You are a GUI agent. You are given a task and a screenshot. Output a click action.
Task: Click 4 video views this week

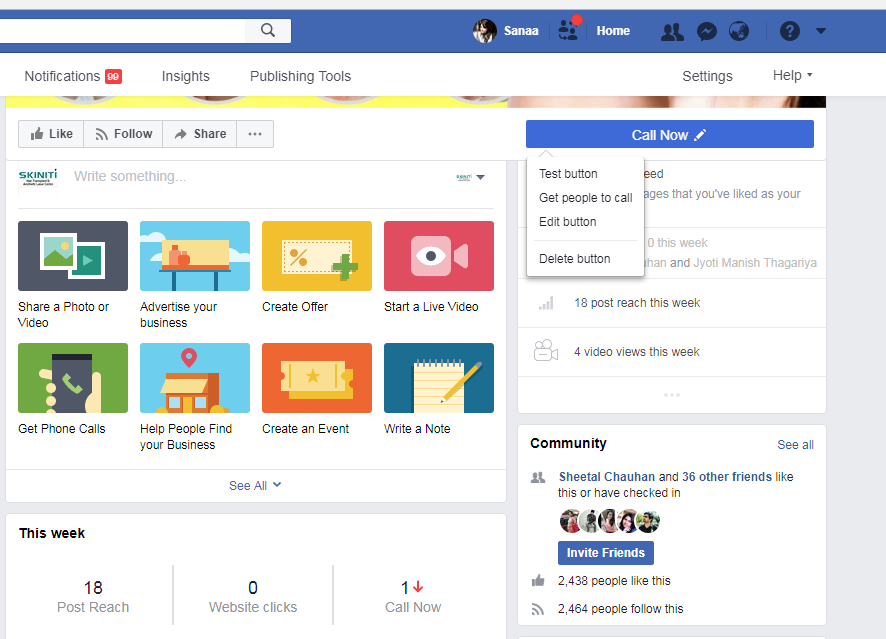click(x=637, y=352)
